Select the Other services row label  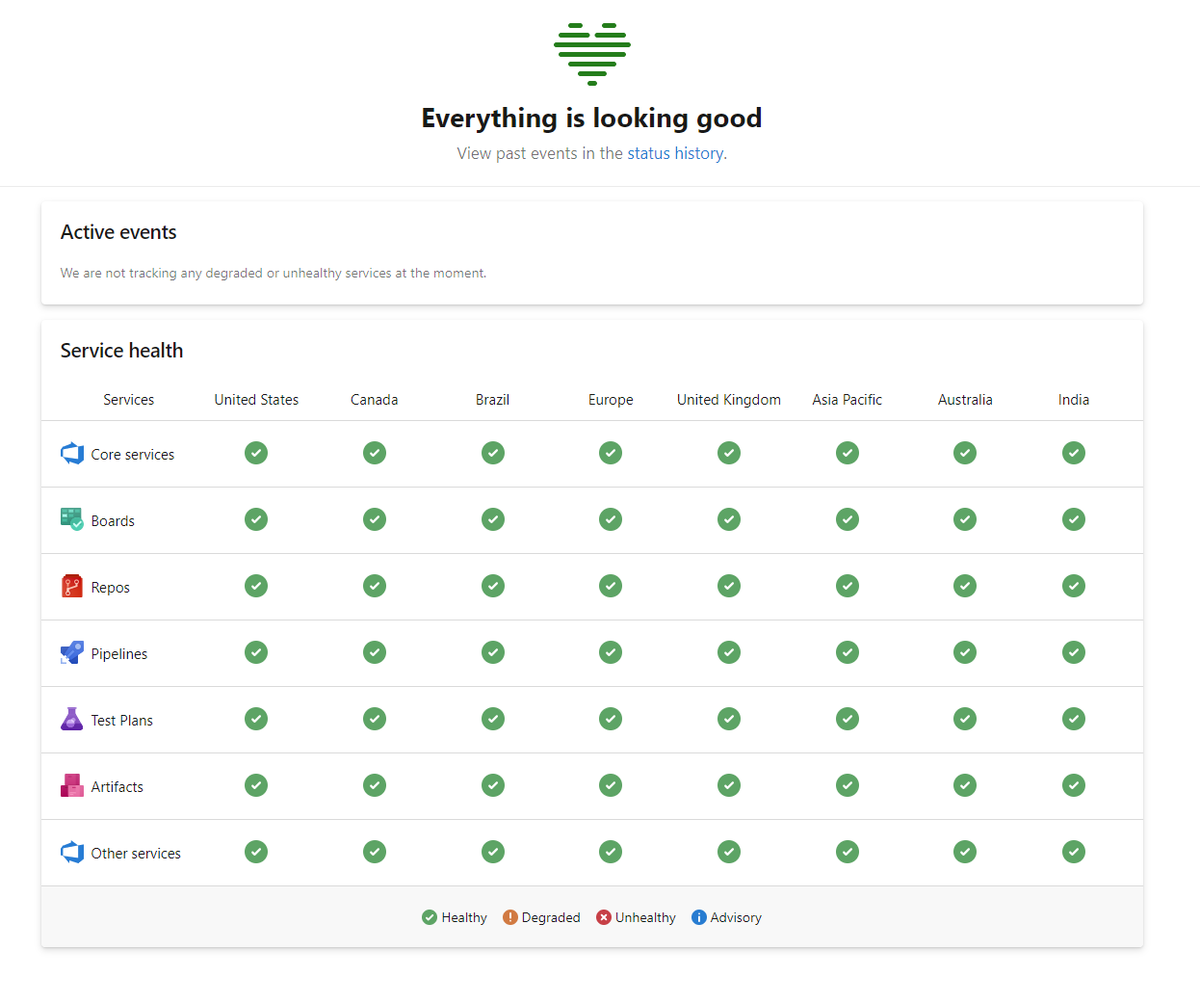pos(136,854)
